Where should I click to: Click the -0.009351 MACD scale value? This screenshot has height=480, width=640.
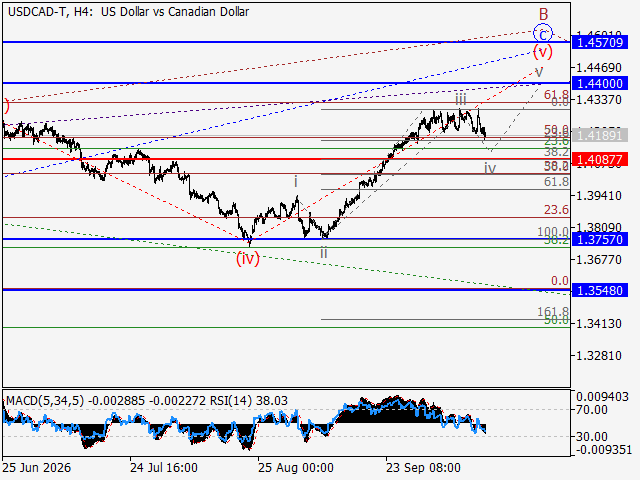pos(602,450)
